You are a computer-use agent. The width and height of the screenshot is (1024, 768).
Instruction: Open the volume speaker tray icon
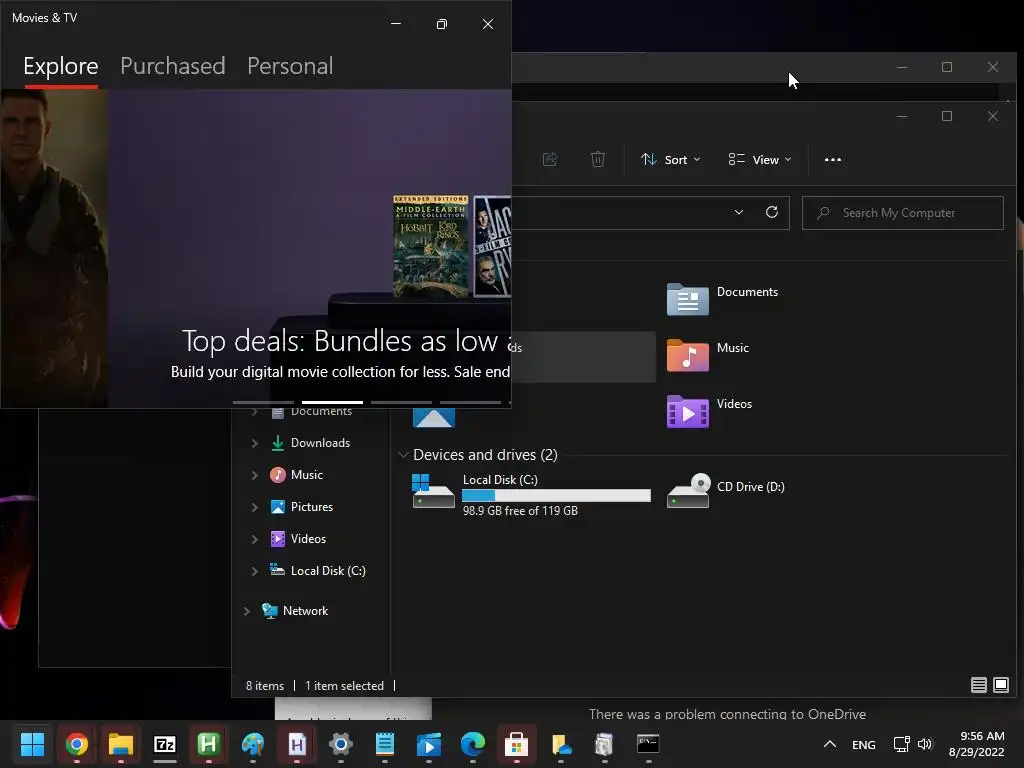925,744
